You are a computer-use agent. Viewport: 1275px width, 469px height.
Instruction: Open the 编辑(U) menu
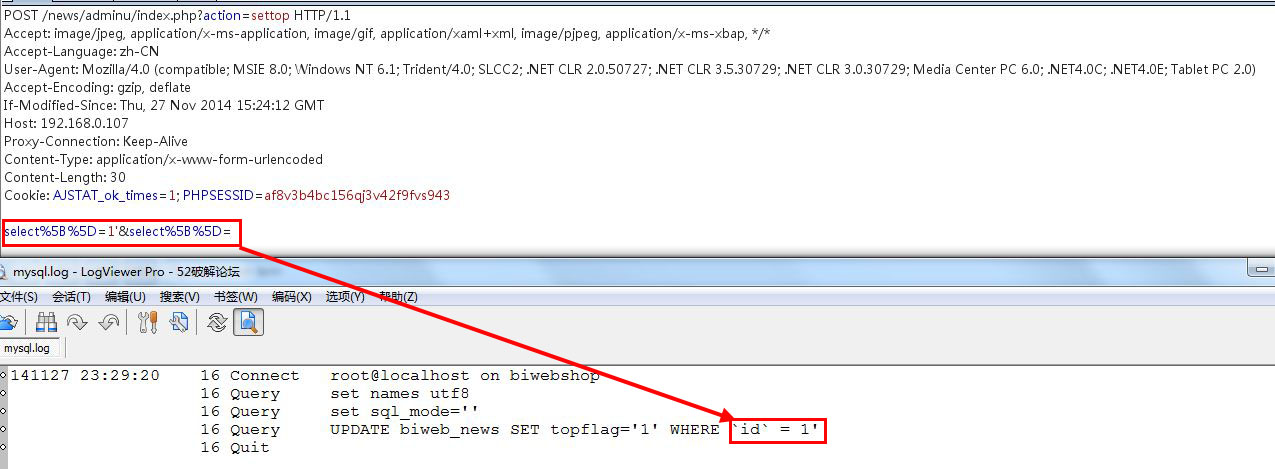[125, 297]
